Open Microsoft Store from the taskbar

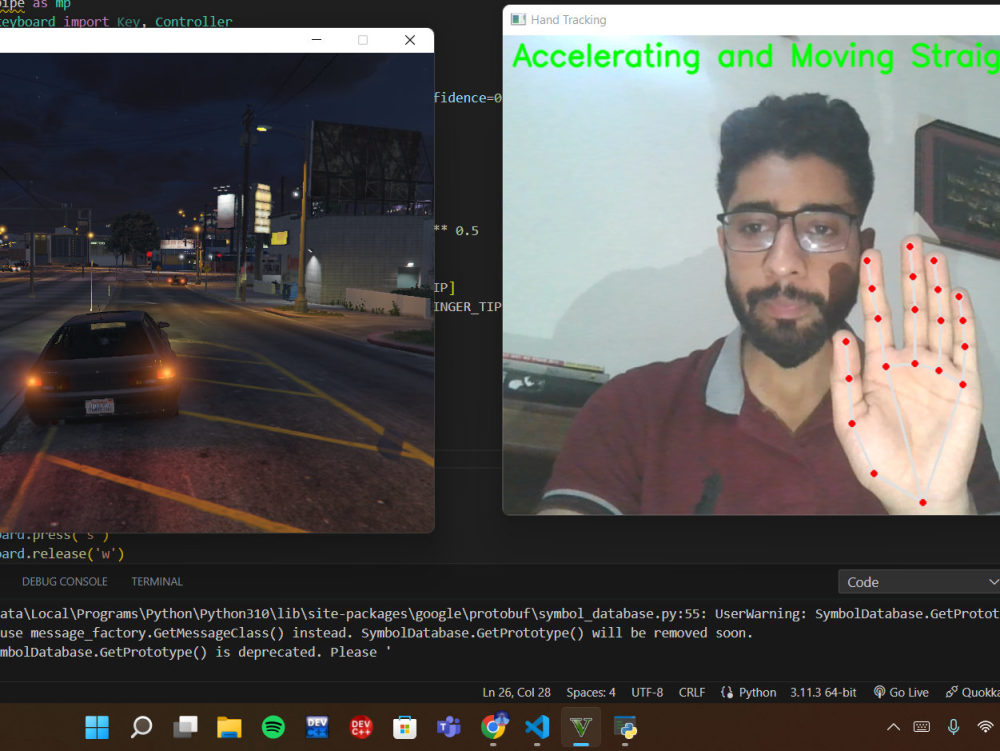tap(404, 727)
